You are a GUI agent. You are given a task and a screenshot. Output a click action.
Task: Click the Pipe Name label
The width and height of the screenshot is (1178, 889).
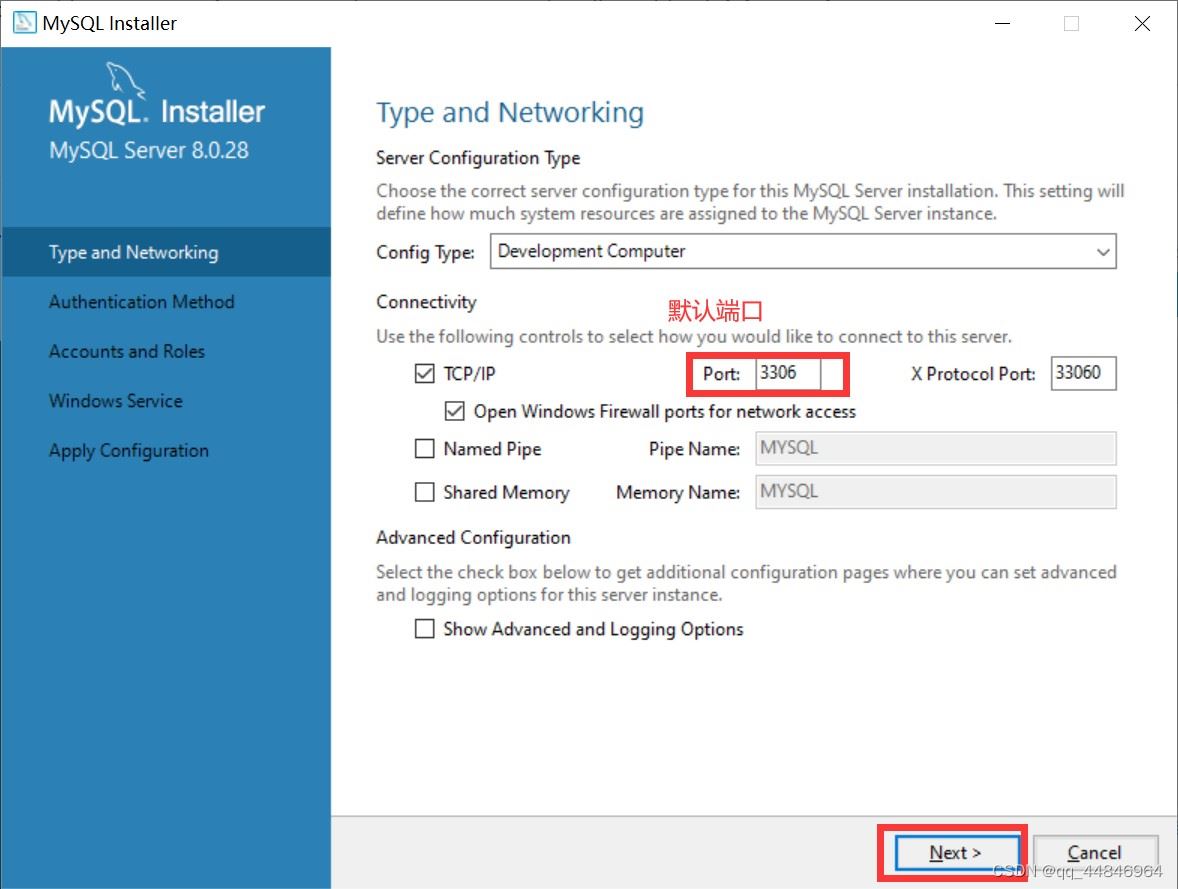(x=694, y=449)
